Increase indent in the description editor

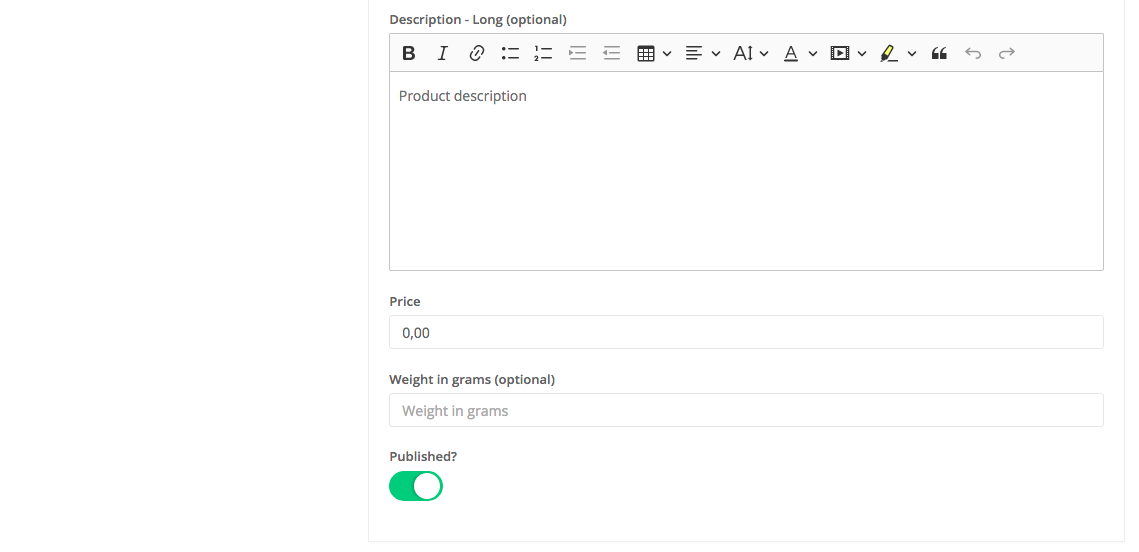(577, 53)
